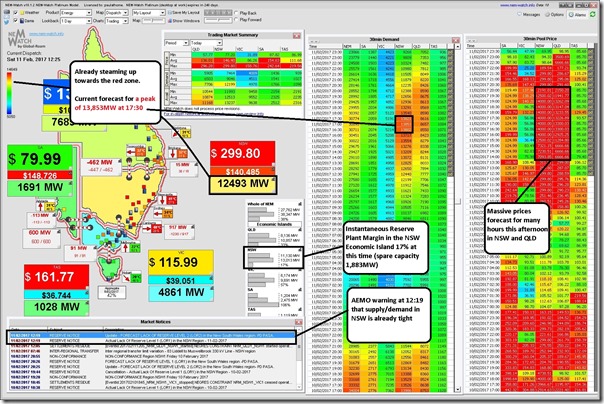Click the Show Windows button
Screen dimensions: 604x404
click(184, 20)
